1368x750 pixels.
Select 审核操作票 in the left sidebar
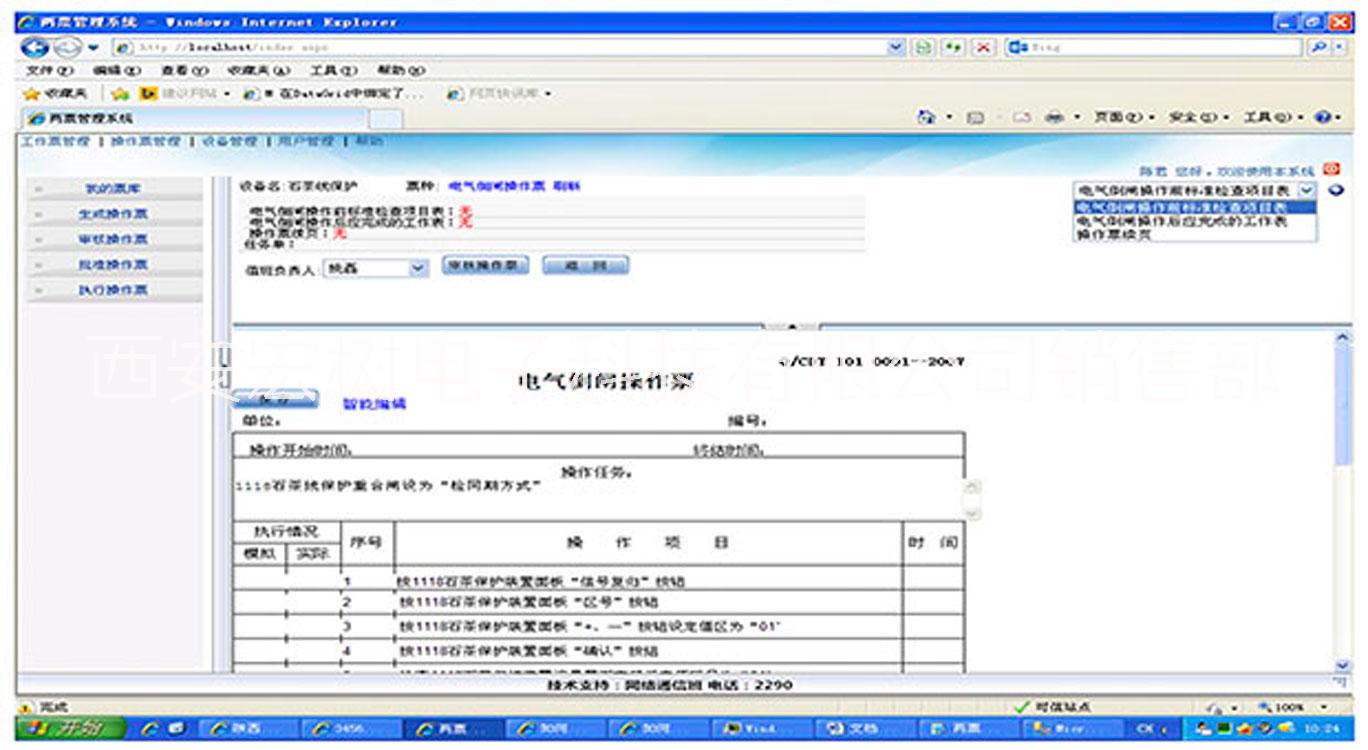[x=113, y=239]
